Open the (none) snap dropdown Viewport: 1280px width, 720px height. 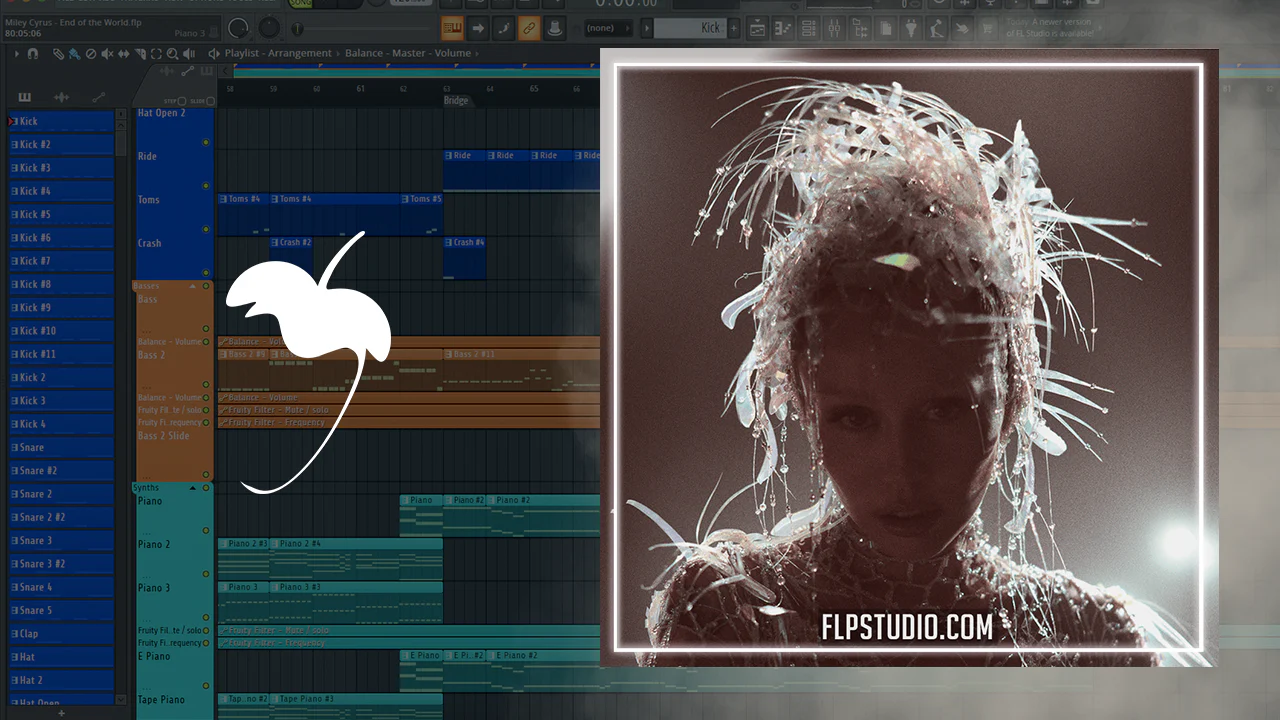tap(609, 28)
